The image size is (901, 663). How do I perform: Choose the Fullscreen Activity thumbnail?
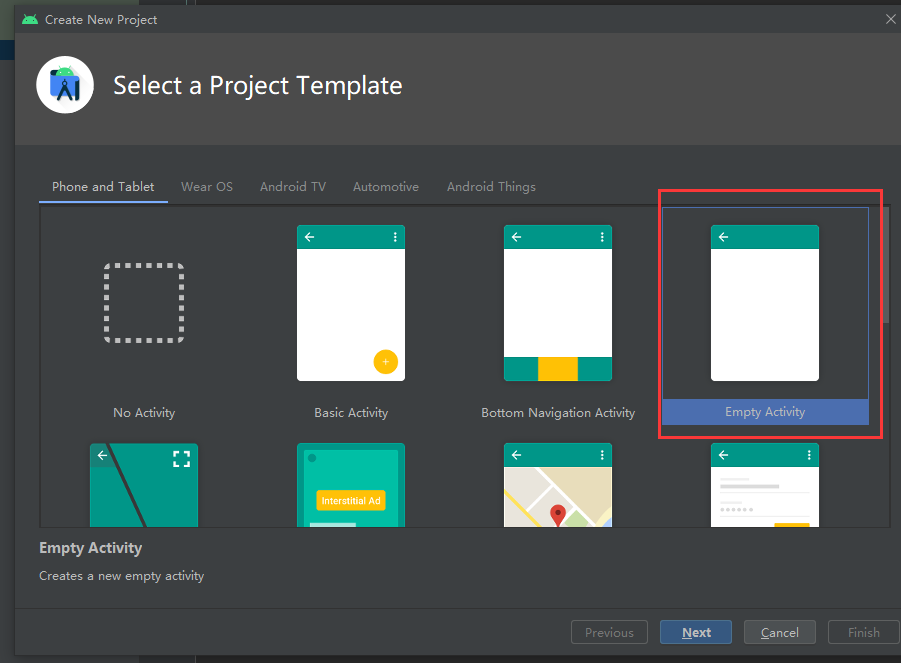pos(144,485)
